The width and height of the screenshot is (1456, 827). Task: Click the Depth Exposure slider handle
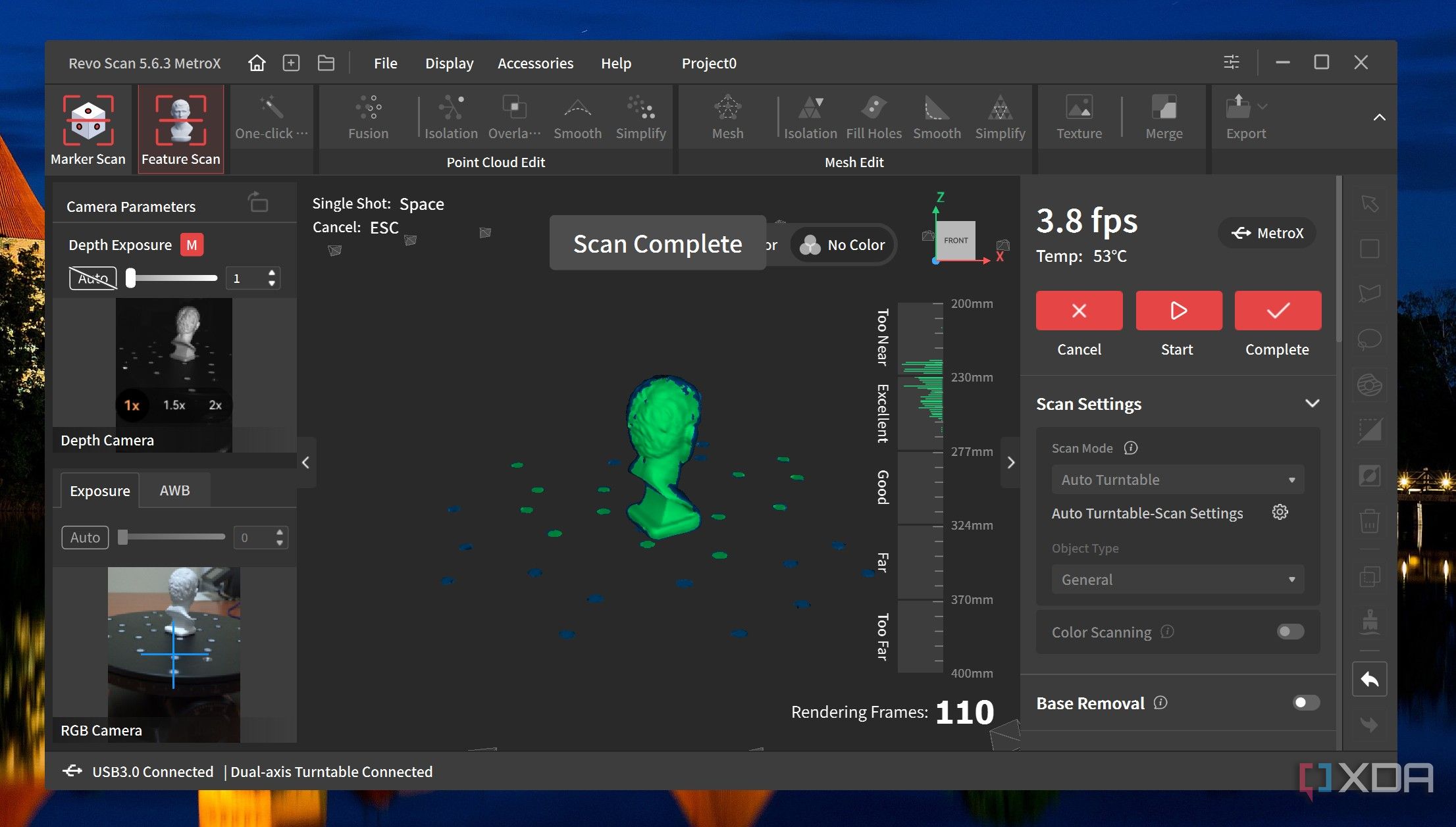coord(131,278)
